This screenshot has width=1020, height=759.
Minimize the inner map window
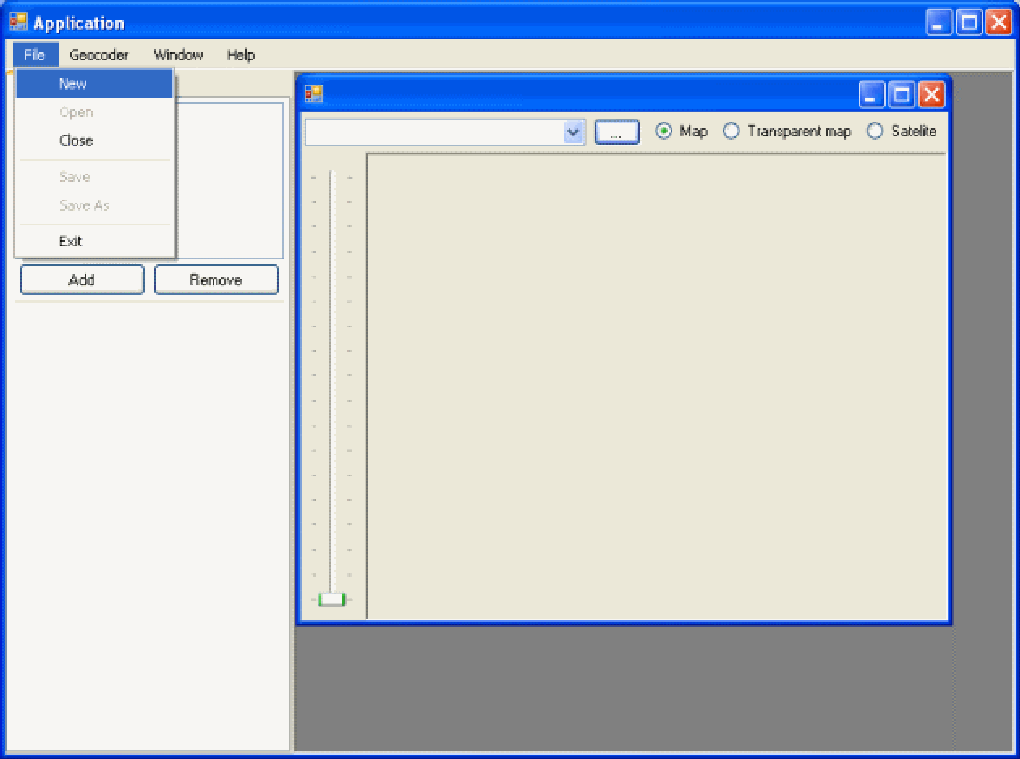click(x=873, y=94)
